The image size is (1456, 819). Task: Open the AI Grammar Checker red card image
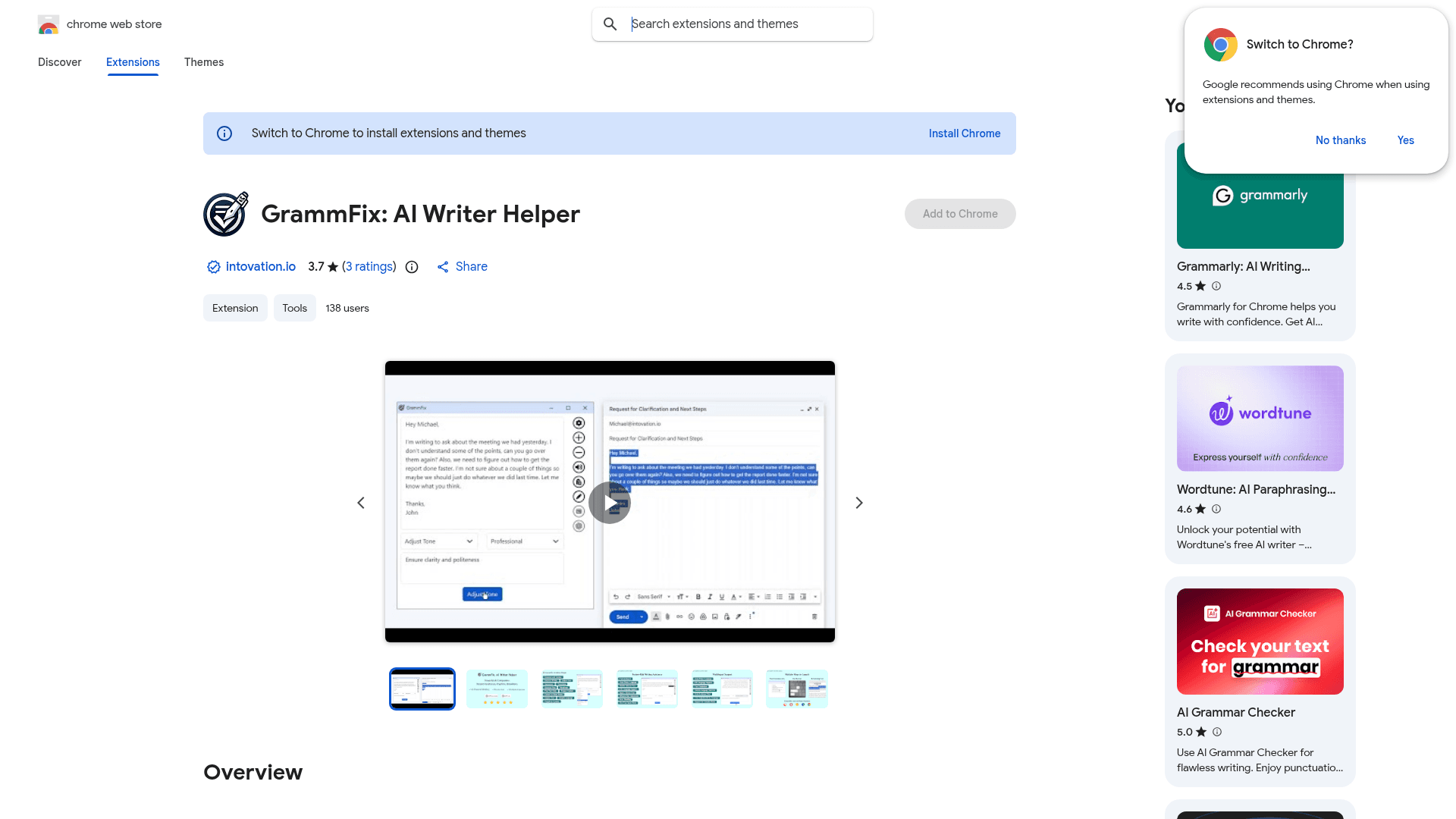[1260, 642]
